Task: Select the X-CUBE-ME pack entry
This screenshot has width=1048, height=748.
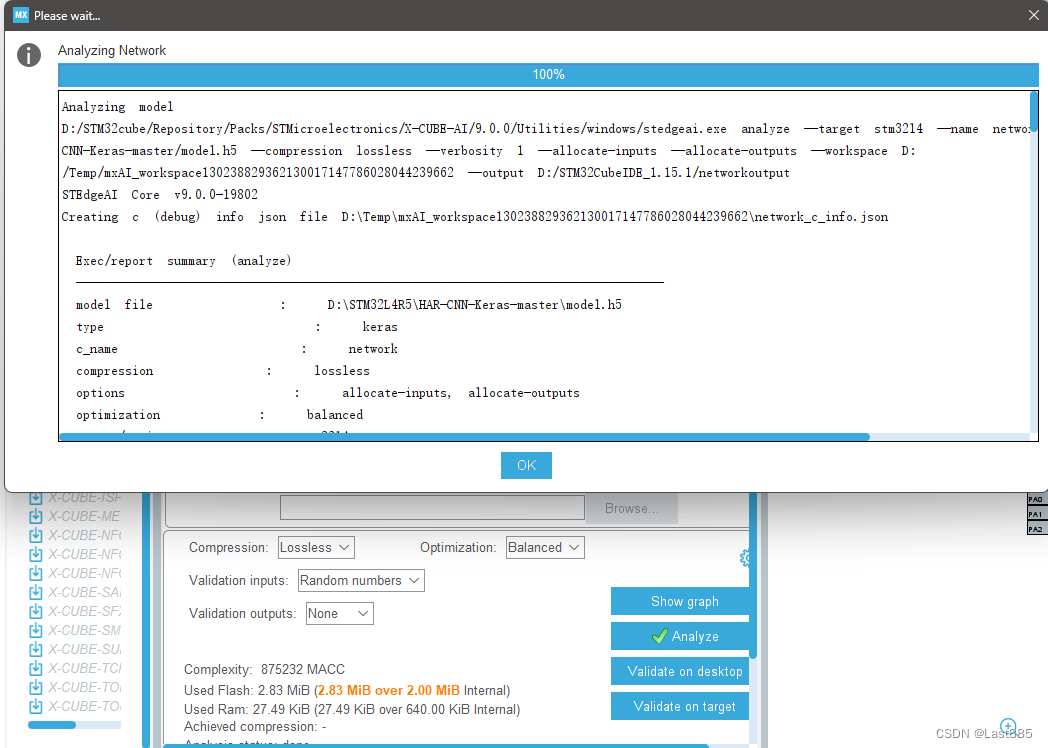Action: (x=84, y=516)
